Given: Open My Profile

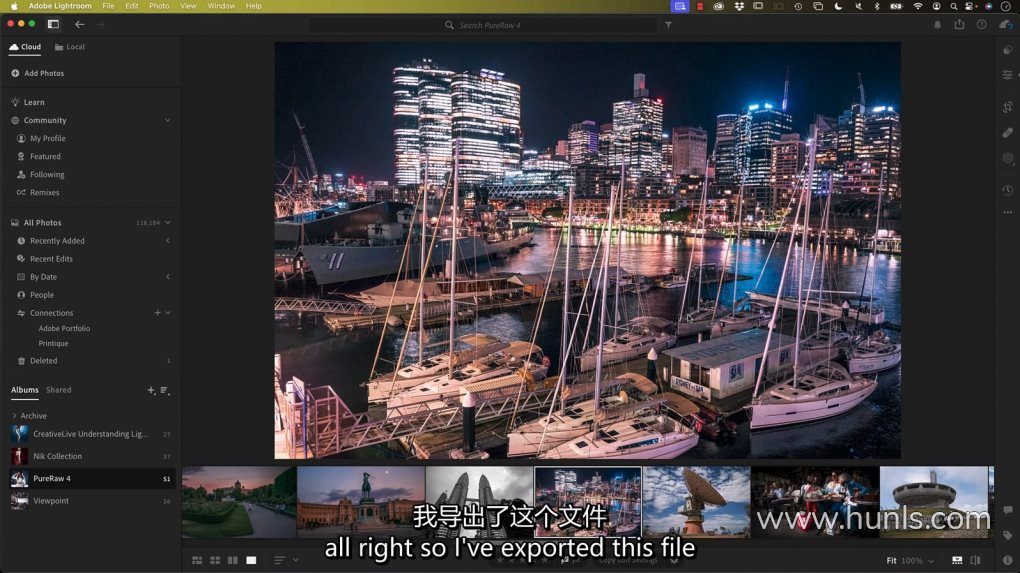Looking at the screenshot, I should coord(41,139).
